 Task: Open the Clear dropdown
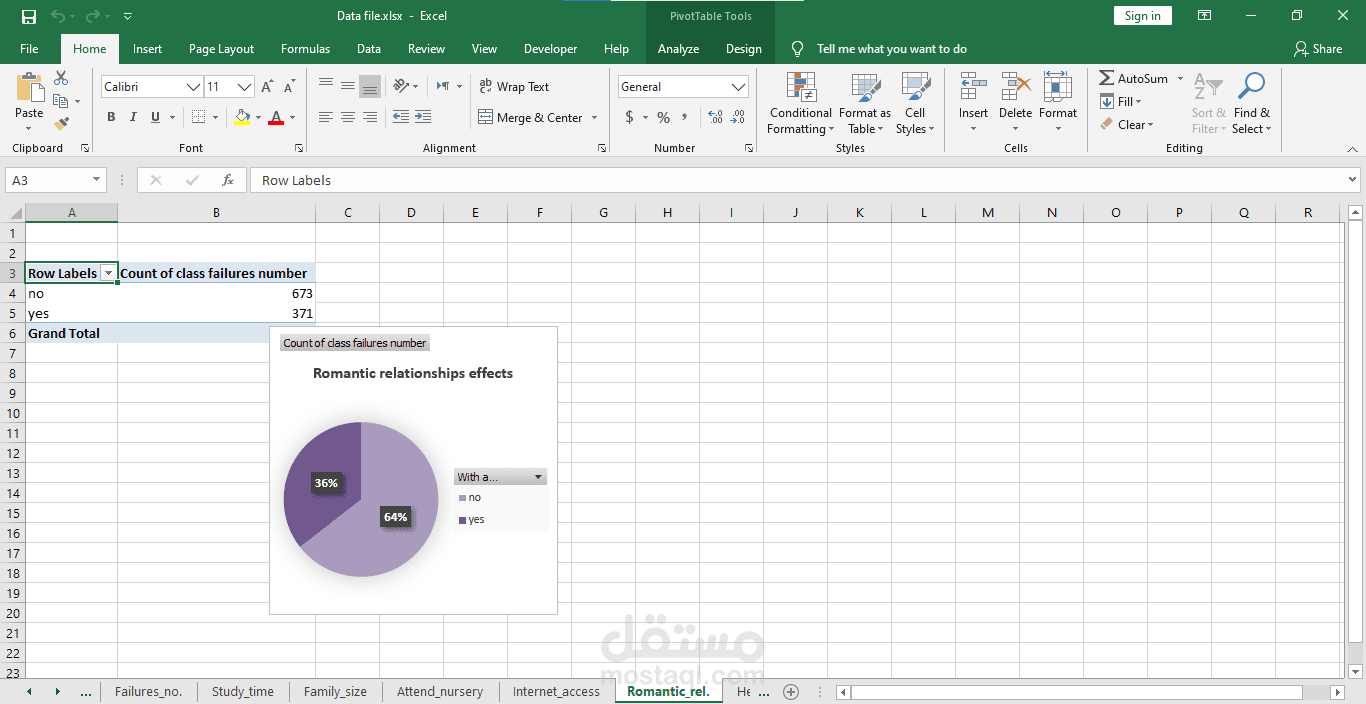tap(1126, 124)
